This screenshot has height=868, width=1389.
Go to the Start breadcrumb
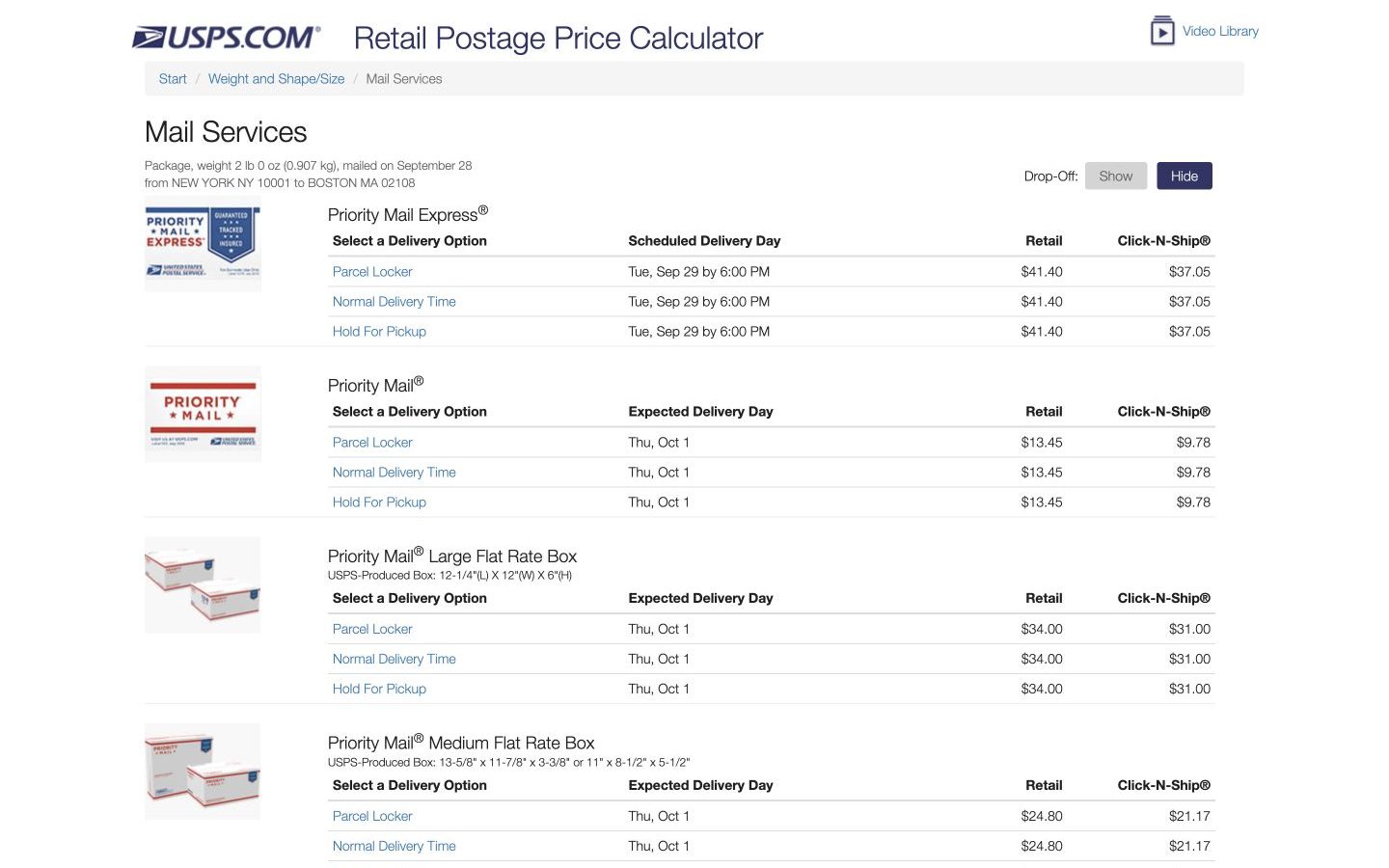[173, 79]
